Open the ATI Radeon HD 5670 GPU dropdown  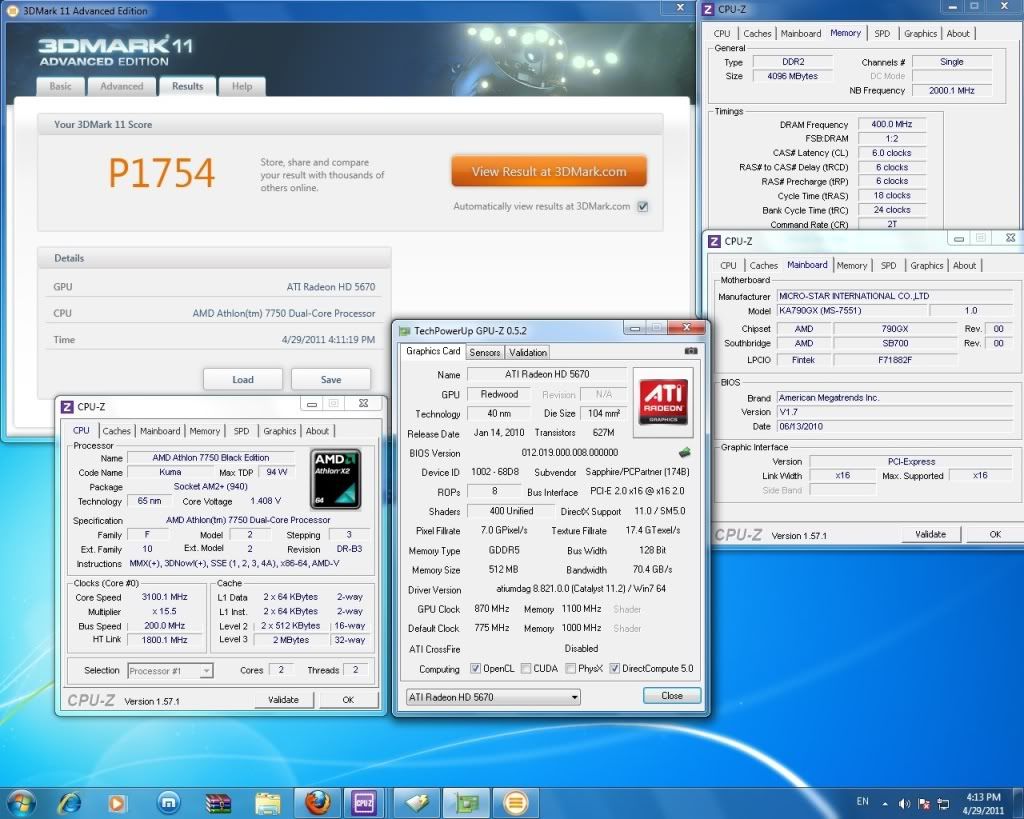[491, 697]
